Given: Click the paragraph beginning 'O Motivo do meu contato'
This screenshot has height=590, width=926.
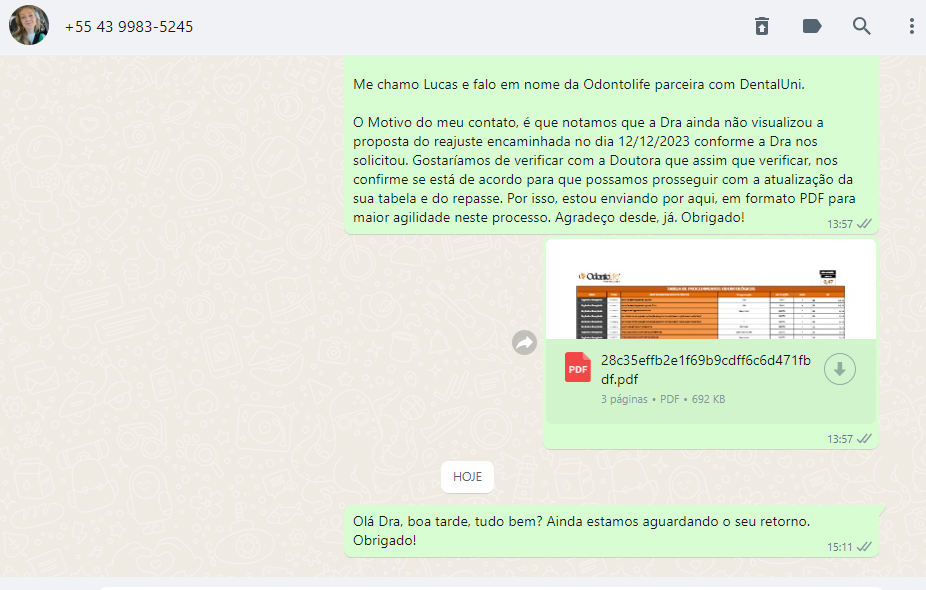Looking at the screenshot, I should coord(604,170).
